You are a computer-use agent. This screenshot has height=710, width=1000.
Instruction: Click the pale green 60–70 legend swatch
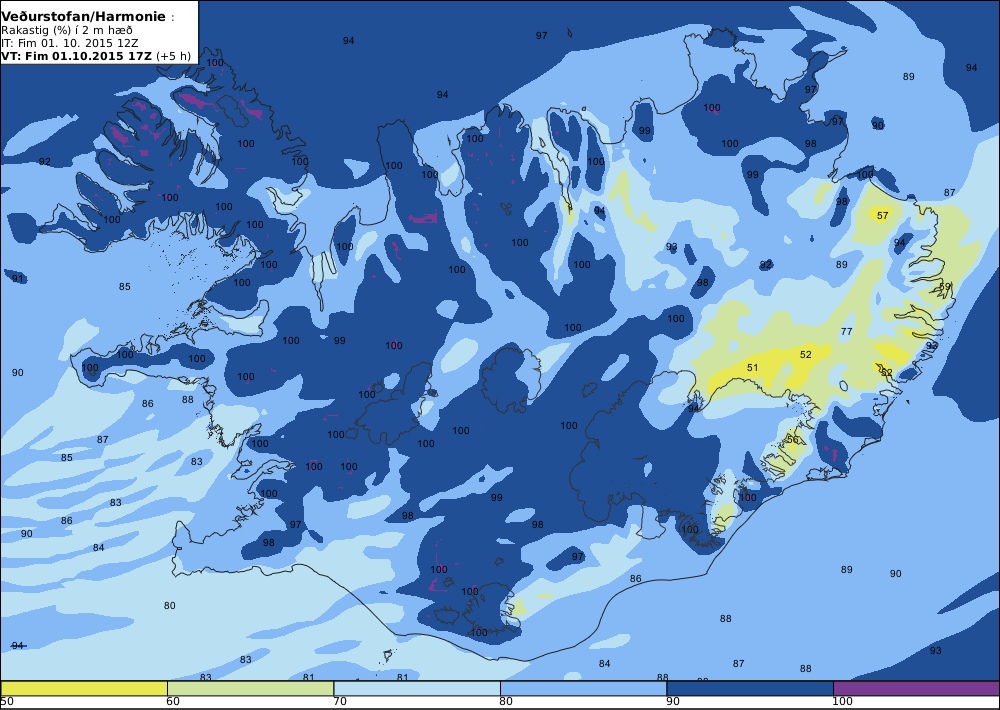tap(251, 688)
